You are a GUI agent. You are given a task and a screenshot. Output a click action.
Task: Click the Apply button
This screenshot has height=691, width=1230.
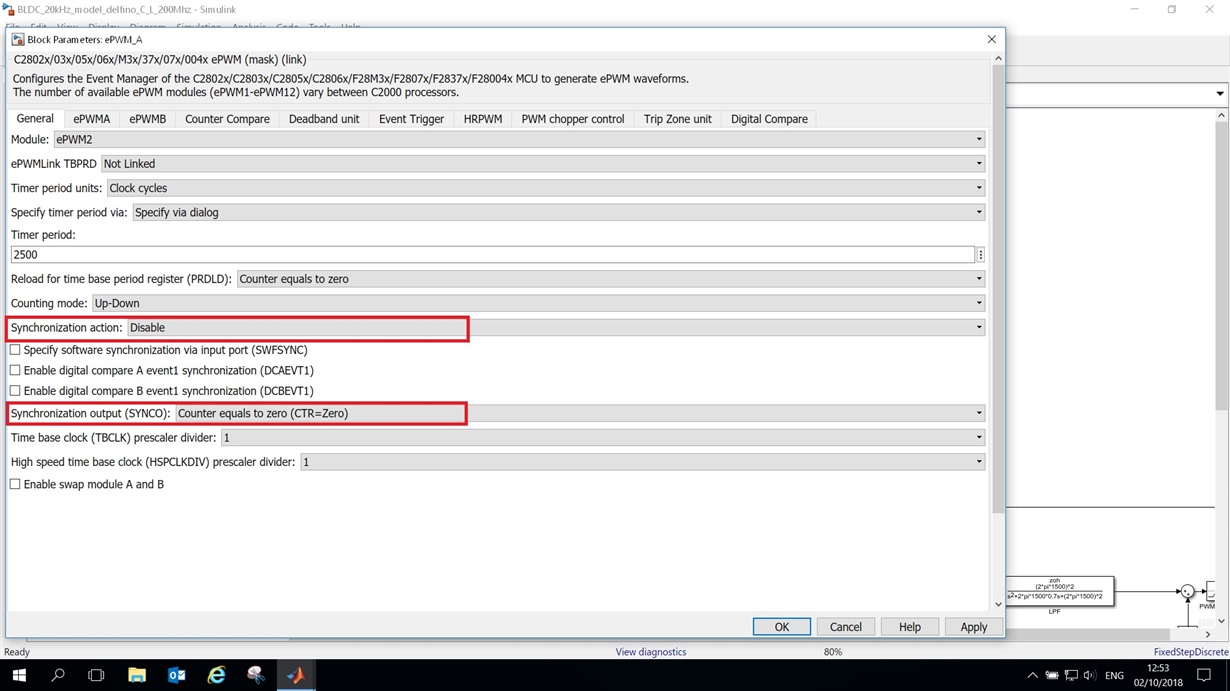(972, 626)
